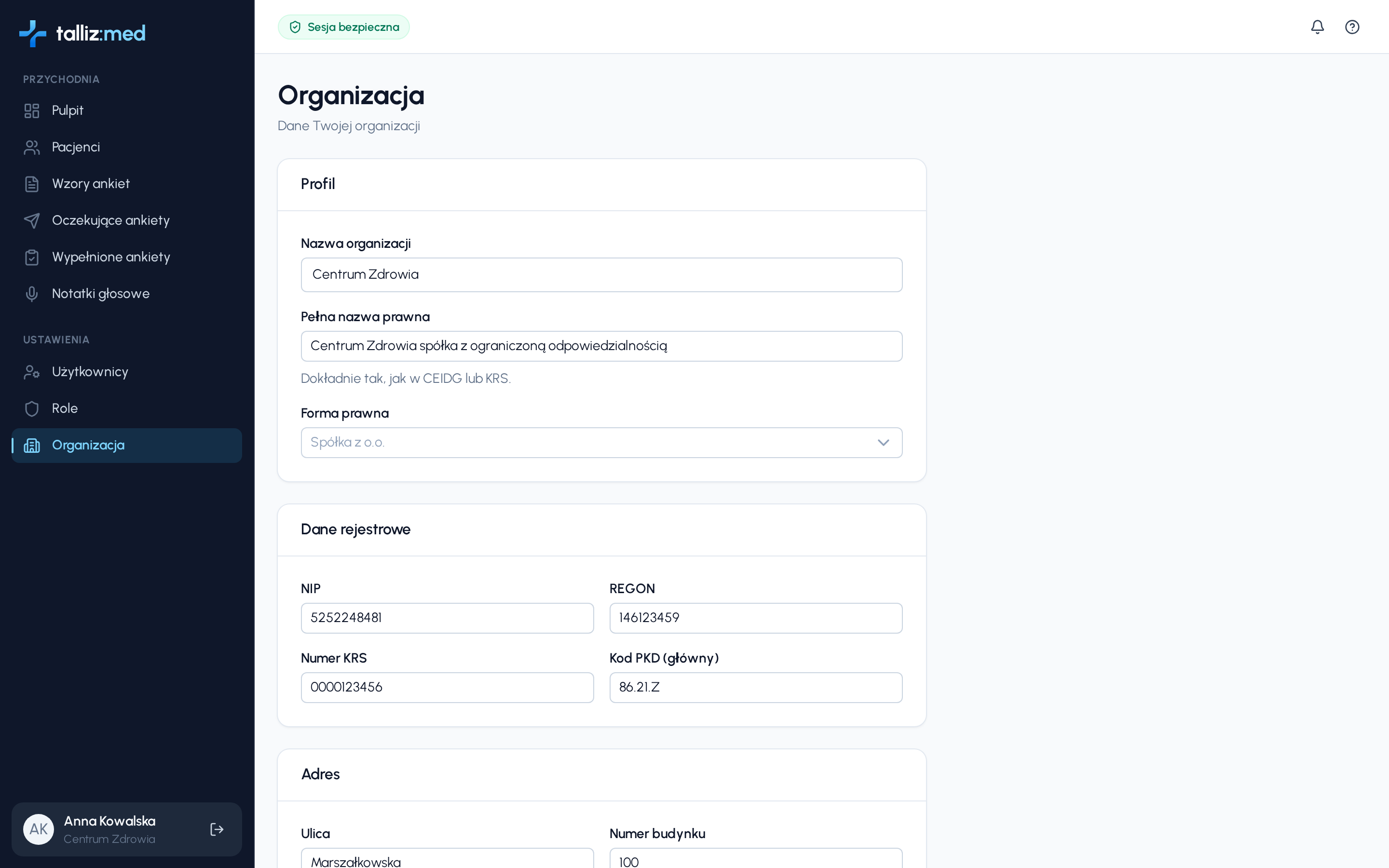This screenshot has height=868, width=1389.
Task: Focus the Numer KRS field
Action: click(447, 688)
